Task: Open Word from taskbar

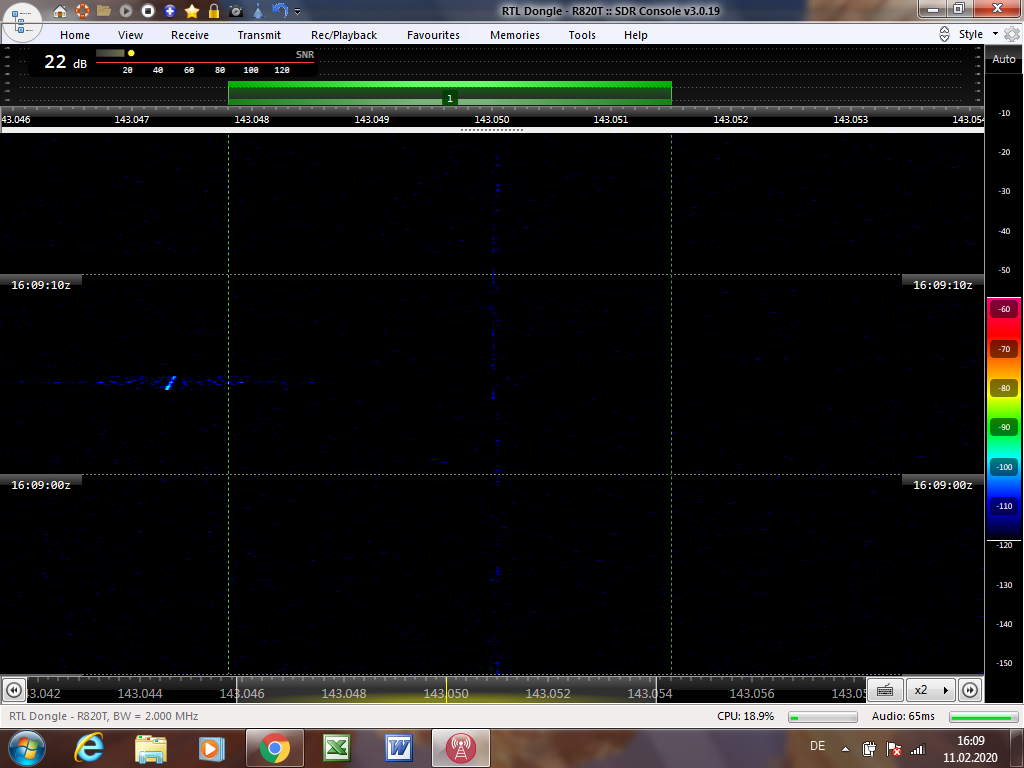Action: pyautogui.click(x=398, y=748)
